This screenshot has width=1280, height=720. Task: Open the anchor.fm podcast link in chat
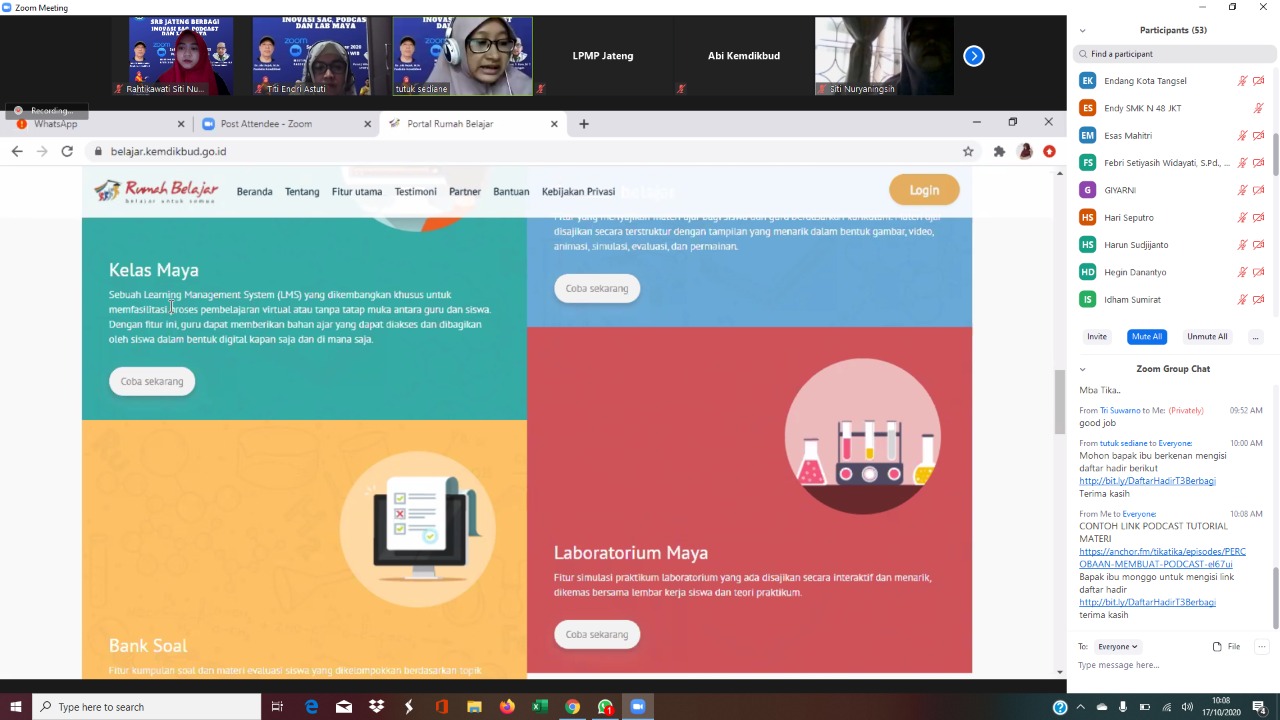pyautogui.click(x=1162, y=558)
